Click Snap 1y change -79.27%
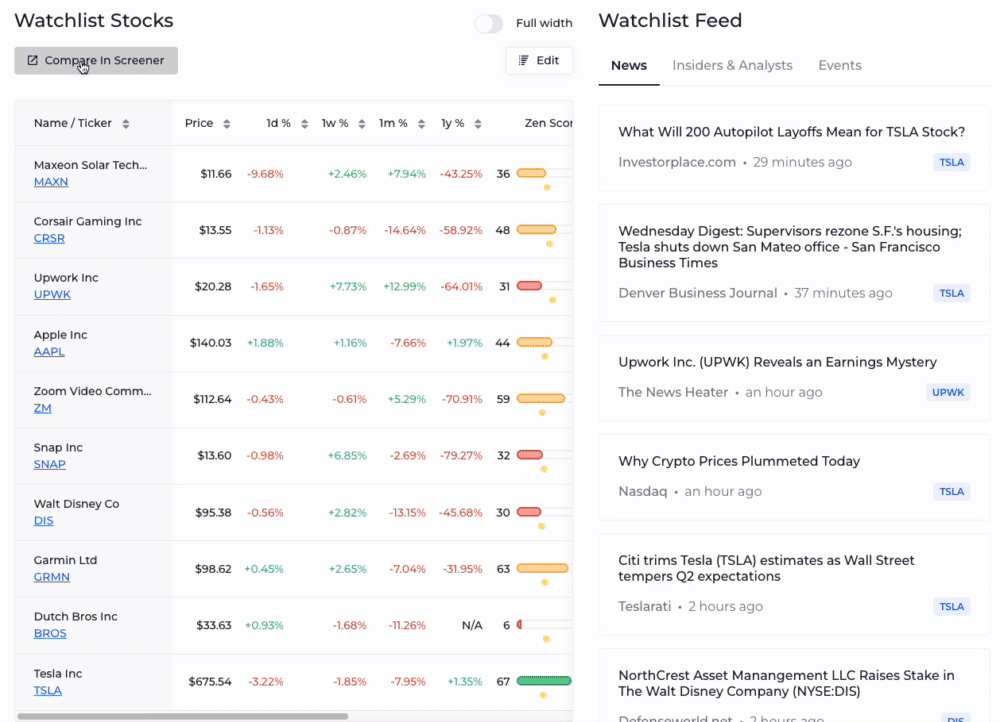 point(461,455)
